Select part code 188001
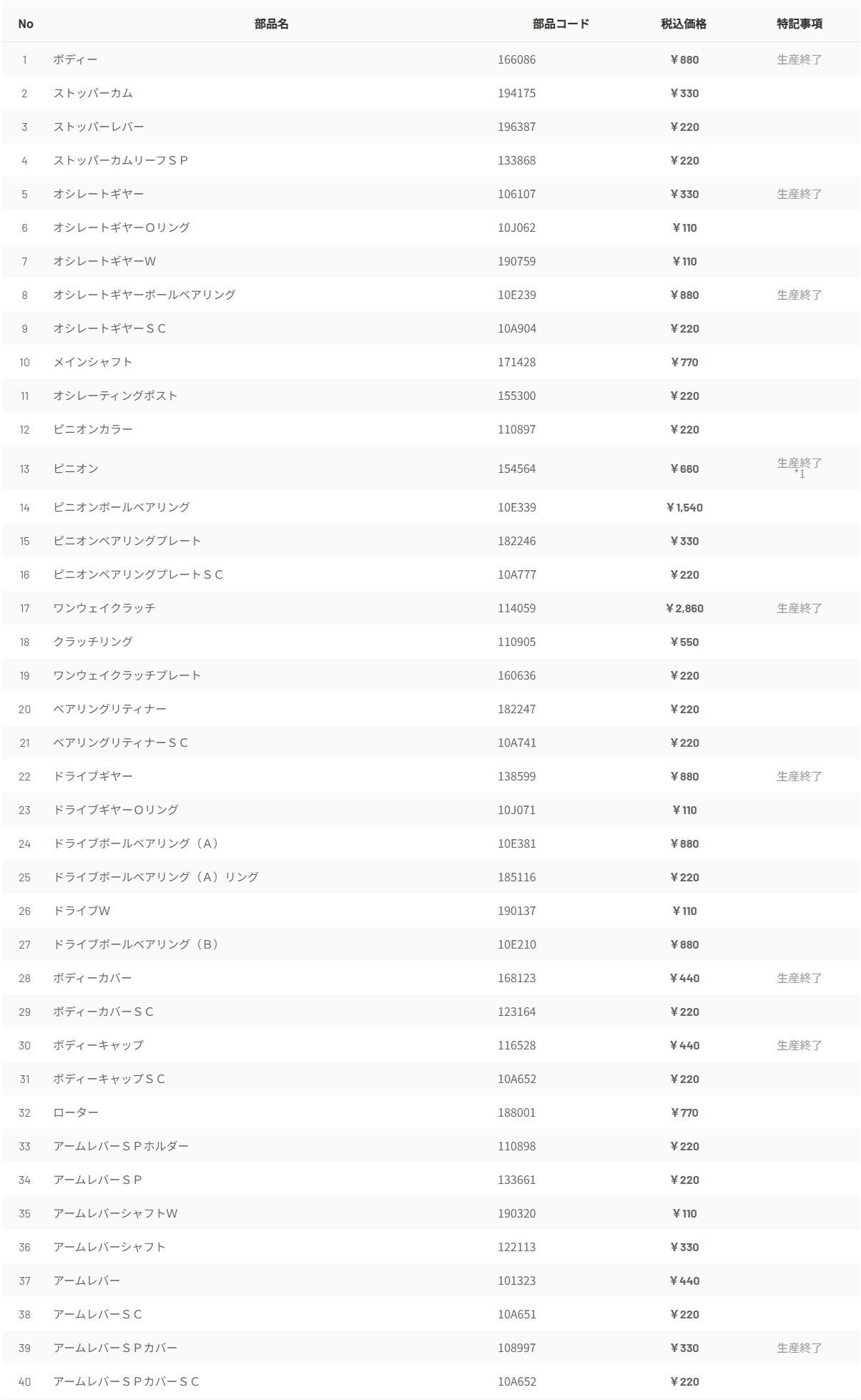Viewport: 861px width, 1400px height. point(516,1112)
